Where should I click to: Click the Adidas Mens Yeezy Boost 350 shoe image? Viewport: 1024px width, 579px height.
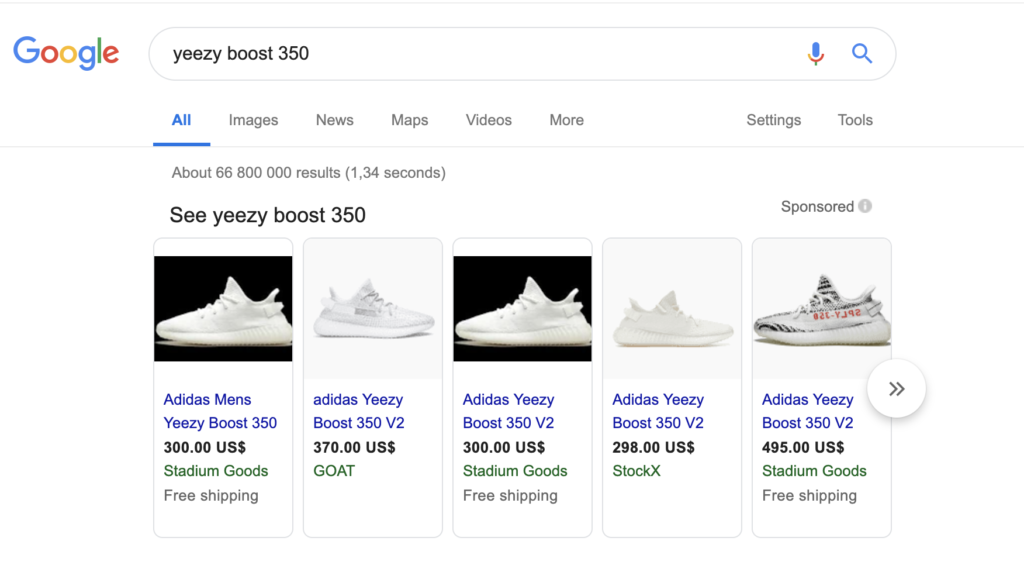pyautogui.click(x=223, y=309)
